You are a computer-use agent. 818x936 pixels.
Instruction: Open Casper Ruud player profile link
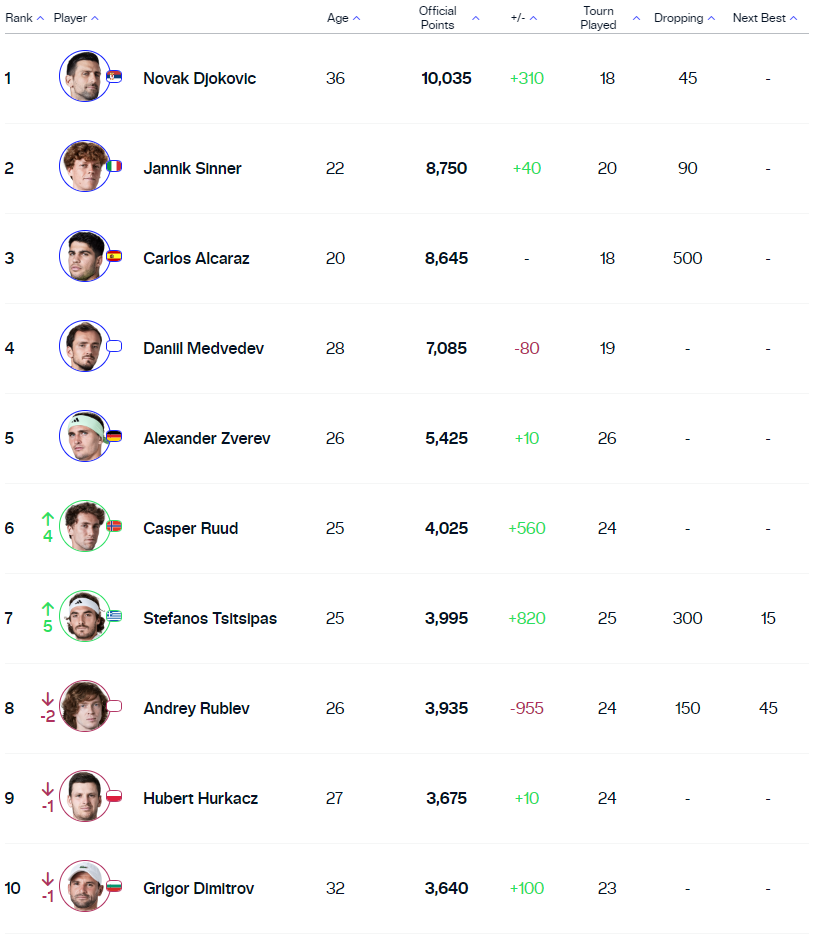coord(190,528)
